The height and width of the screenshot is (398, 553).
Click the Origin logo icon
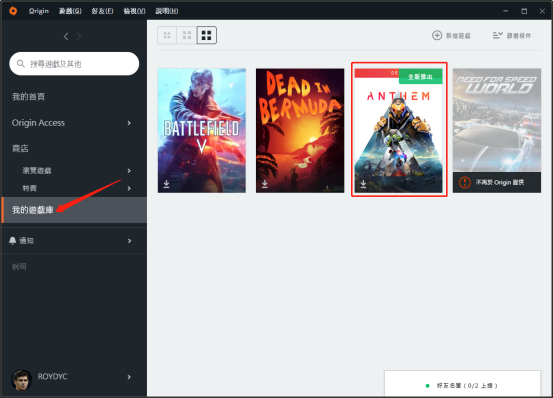13,11
